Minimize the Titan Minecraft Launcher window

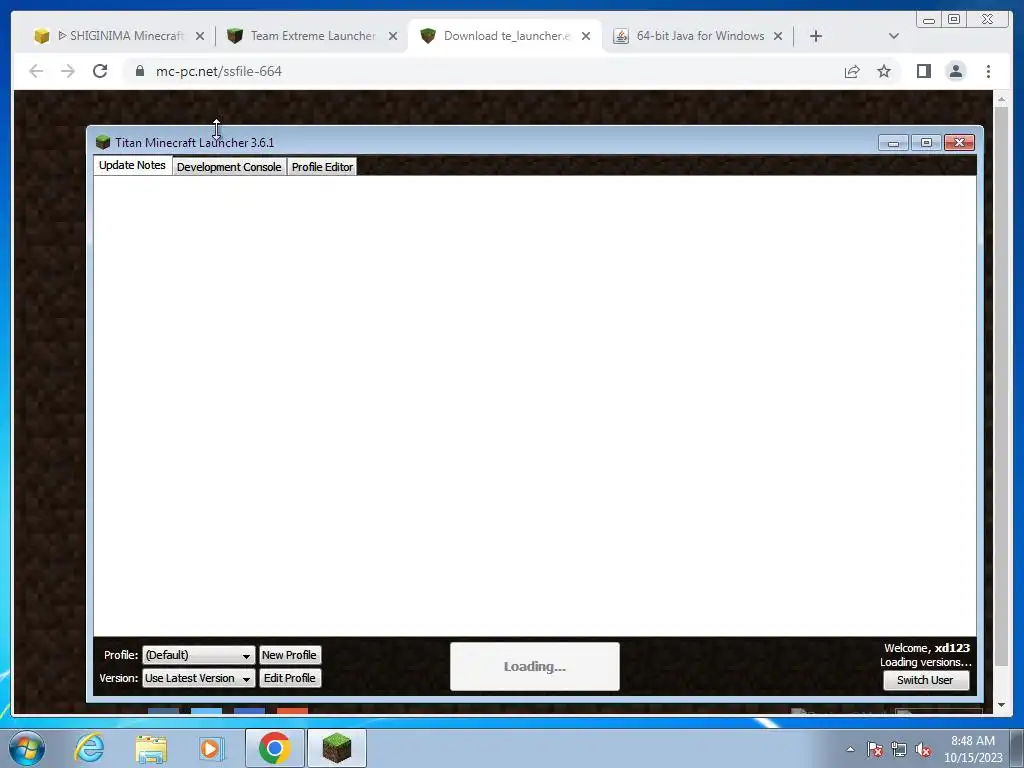click(893, 142)
